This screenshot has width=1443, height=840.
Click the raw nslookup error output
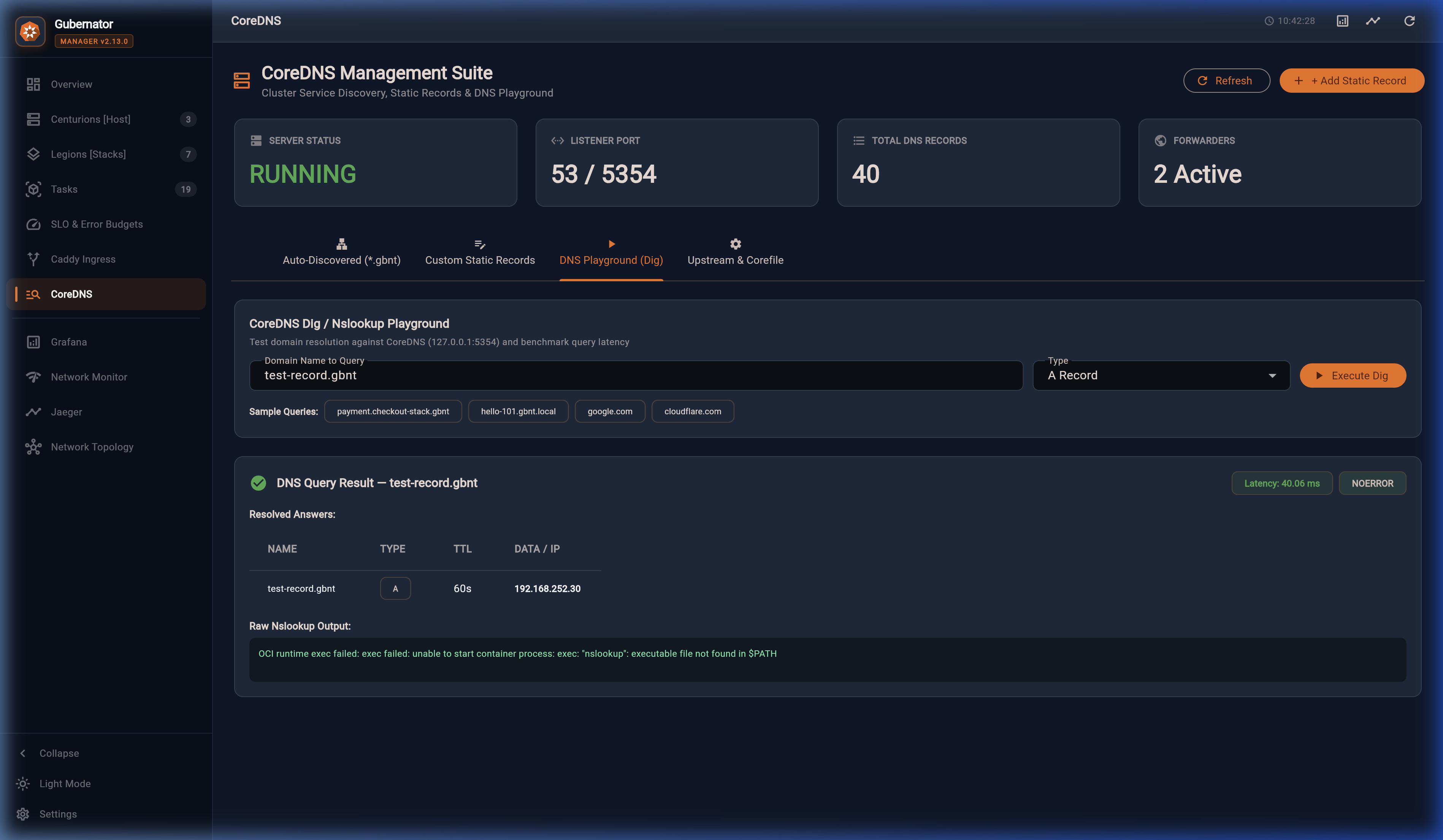(x=518, y=653)
